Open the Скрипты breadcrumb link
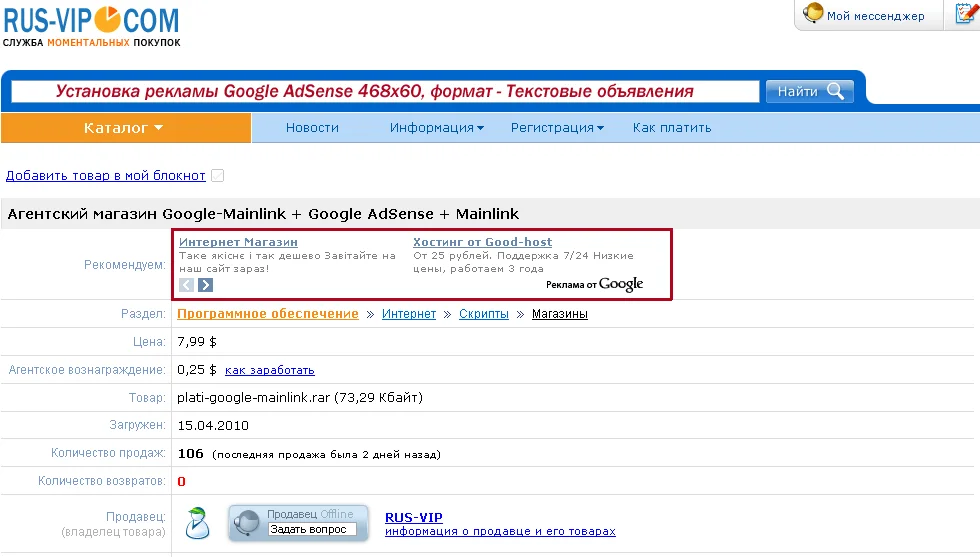Image resolution: width=980 pixels, height=557 pixels. coord(484,314)
